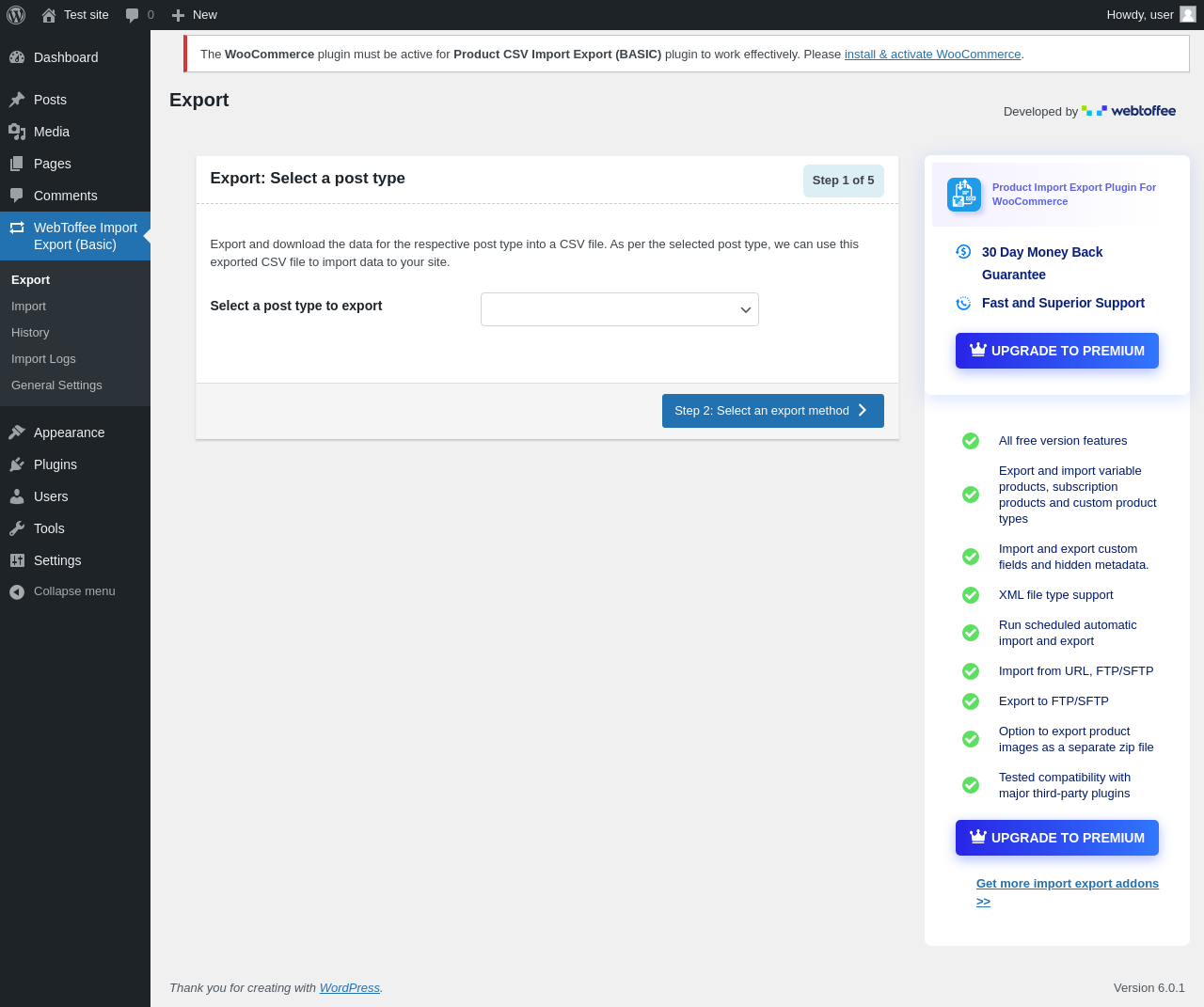Click the Product Import Export plugin logo
Screen dimensions: 1204x1007
(964, 195)
